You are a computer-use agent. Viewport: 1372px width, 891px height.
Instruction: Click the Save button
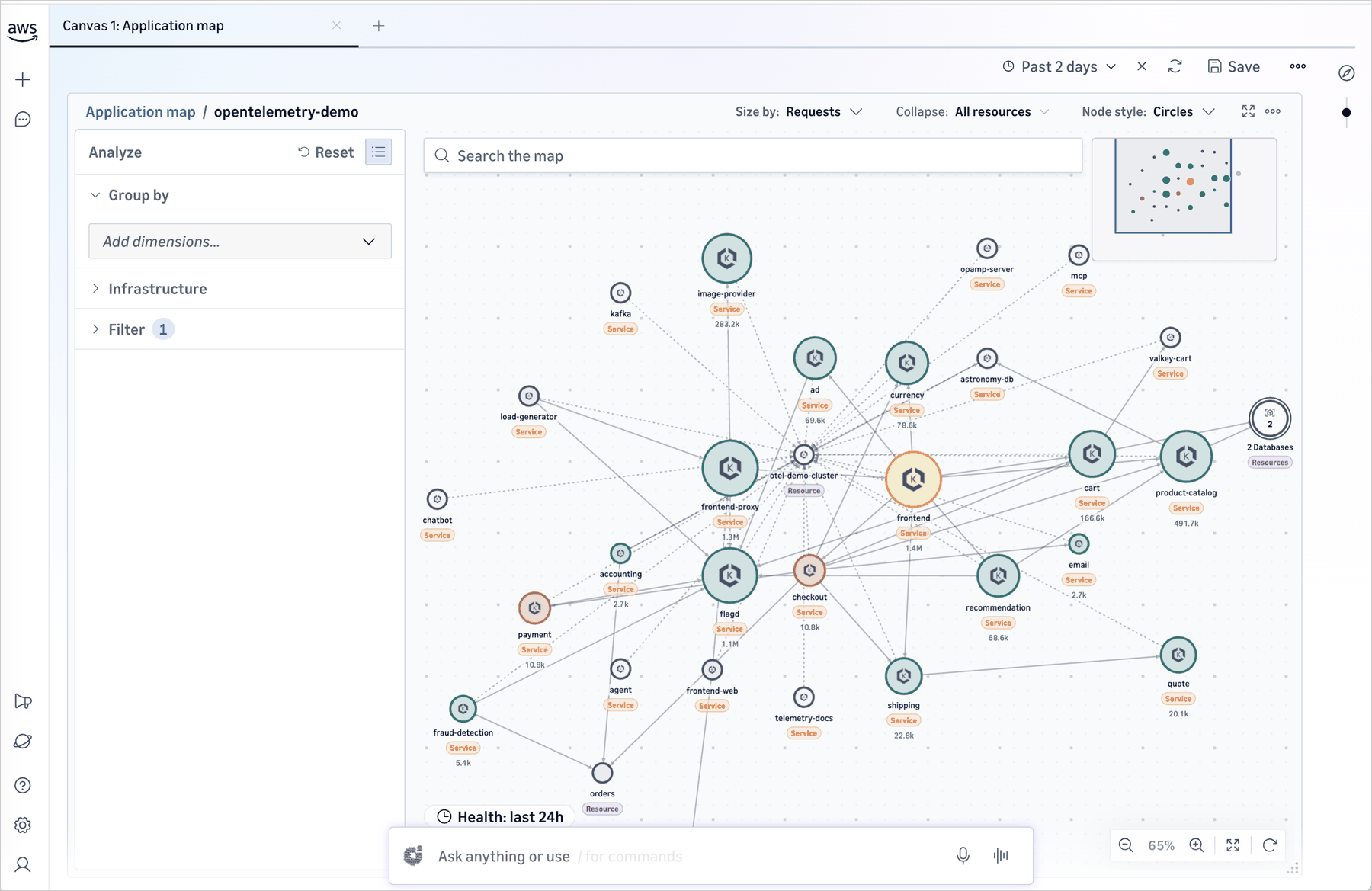[x=1234, y=66]
